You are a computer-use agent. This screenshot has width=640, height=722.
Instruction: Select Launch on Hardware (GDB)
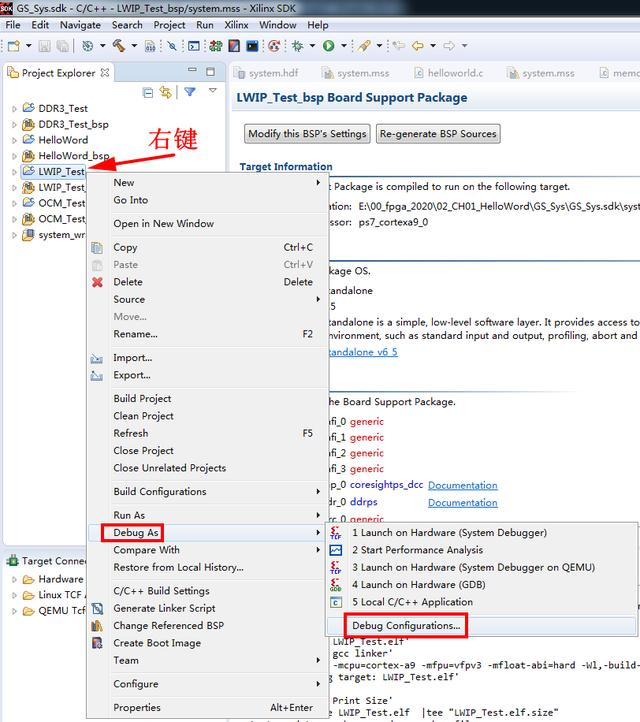(482, 585)
